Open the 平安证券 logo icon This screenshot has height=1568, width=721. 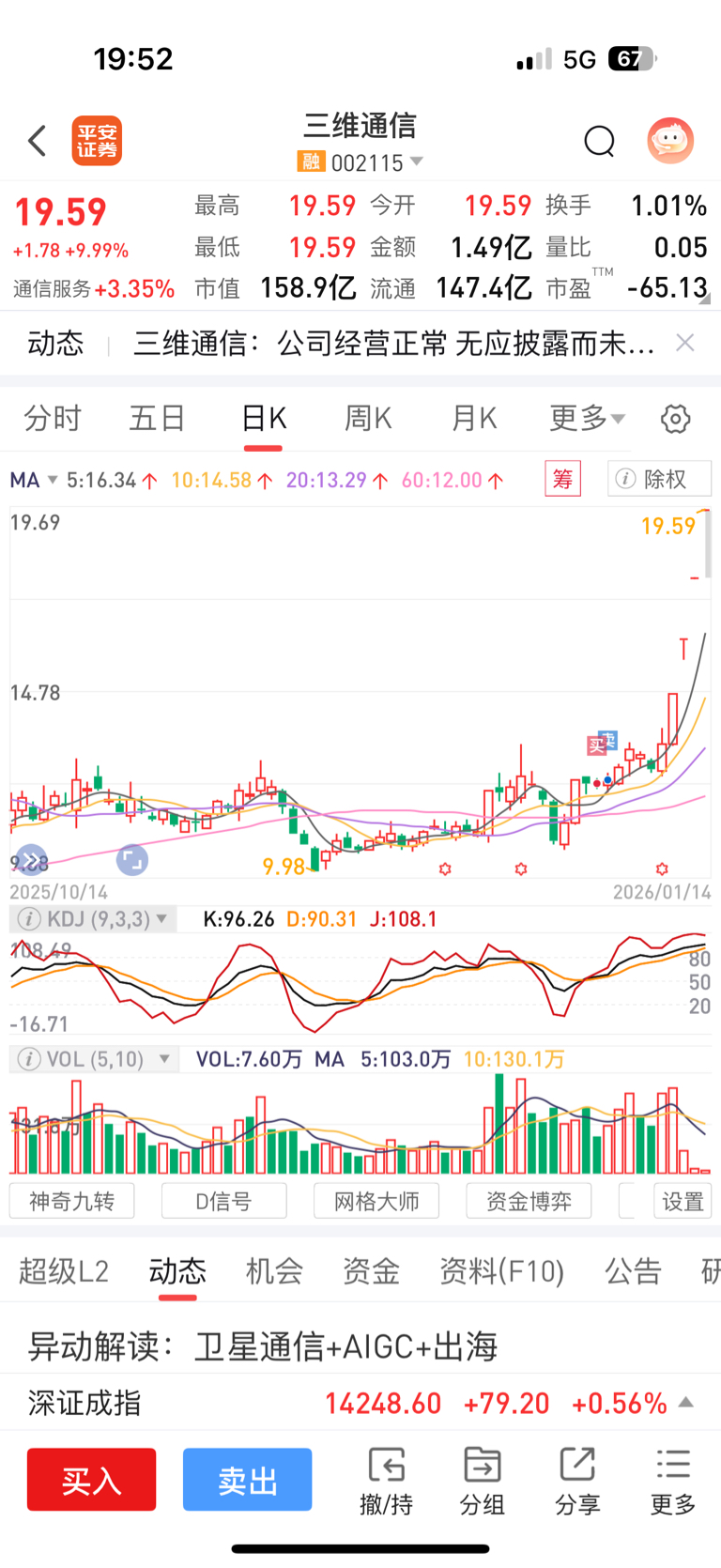[98, 141]
